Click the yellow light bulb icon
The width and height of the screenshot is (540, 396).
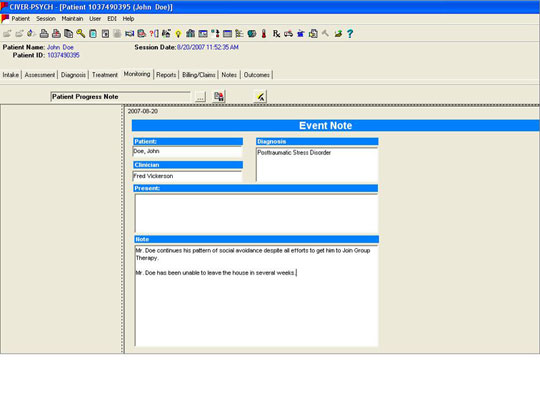click(x=178, y=33)
